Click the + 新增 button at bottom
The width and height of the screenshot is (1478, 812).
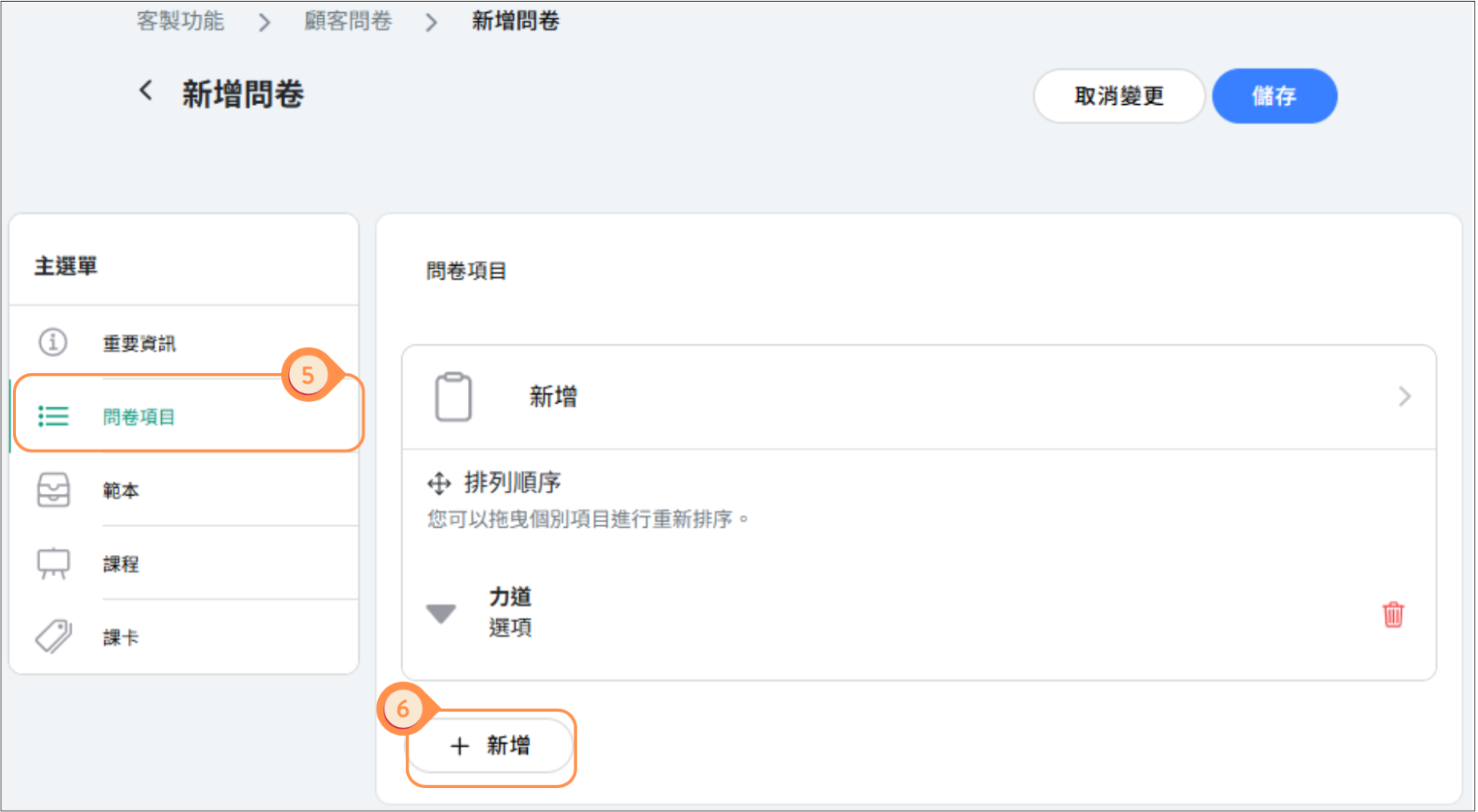coord(491,746)
